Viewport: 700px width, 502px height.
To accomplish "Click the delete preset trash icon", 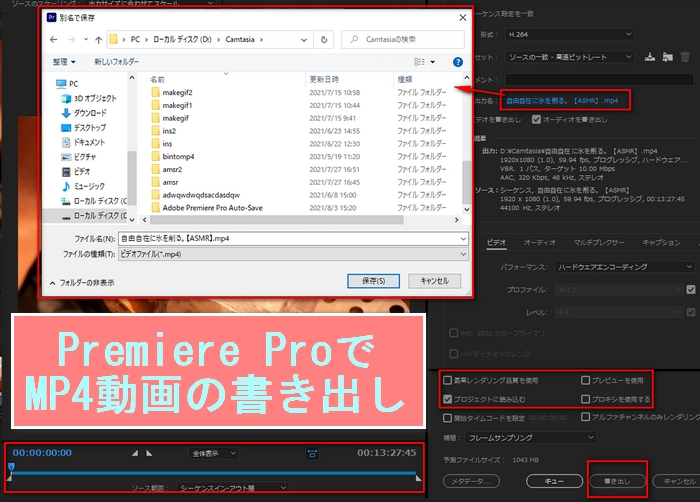I will pyautogui.click(x=685, y=57).
